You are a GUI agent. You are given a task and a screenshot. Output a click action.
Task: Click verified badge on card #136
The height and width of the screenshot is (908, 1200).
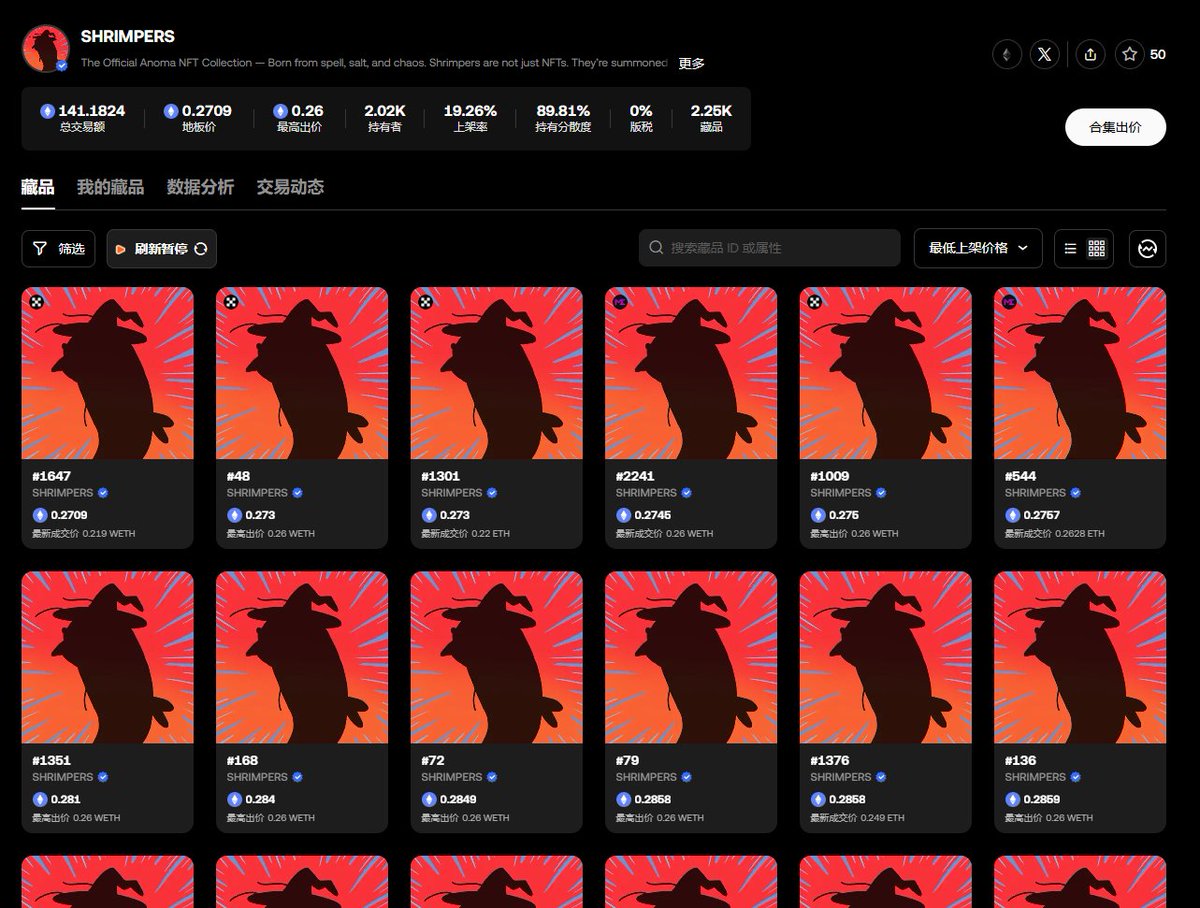pos(1076,777)
